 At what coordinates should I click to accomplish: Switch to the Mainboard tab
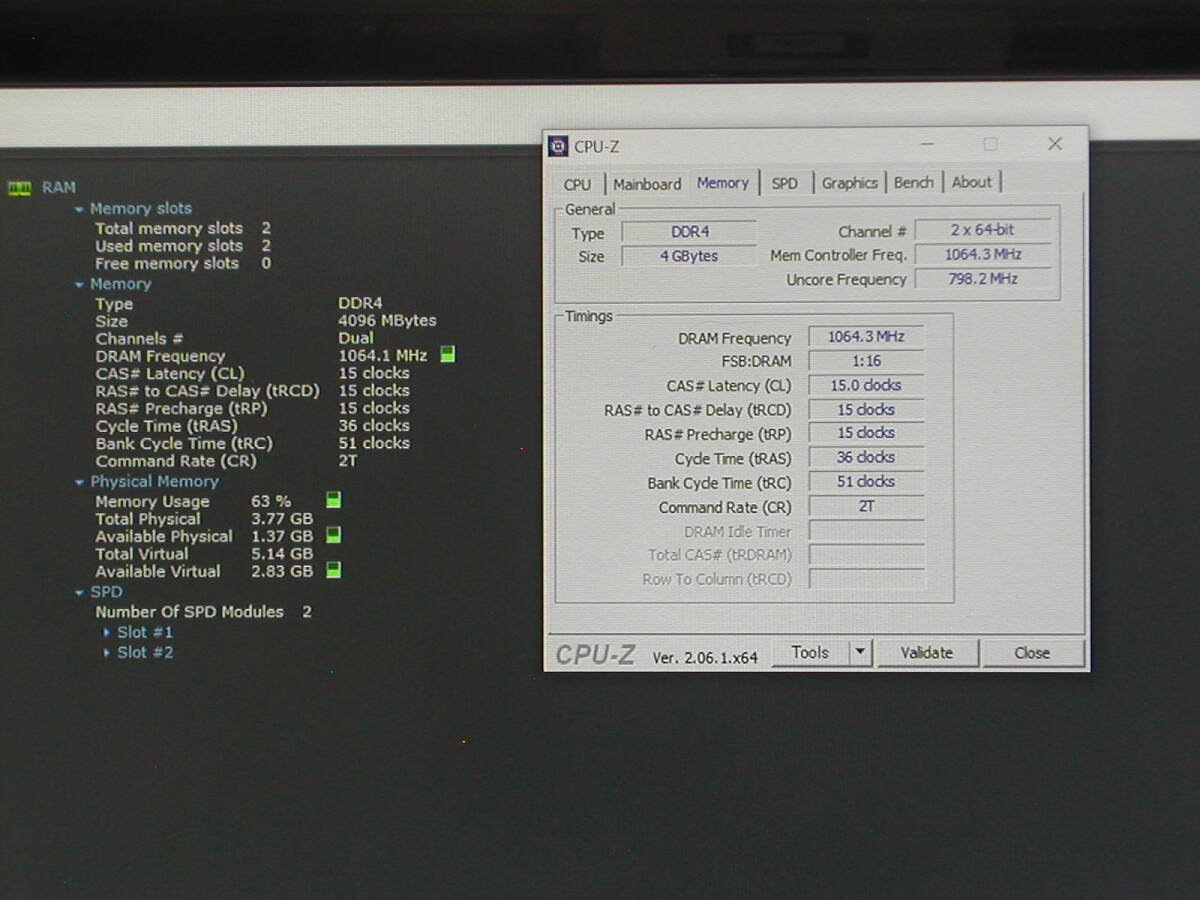[x=647, y=184]
